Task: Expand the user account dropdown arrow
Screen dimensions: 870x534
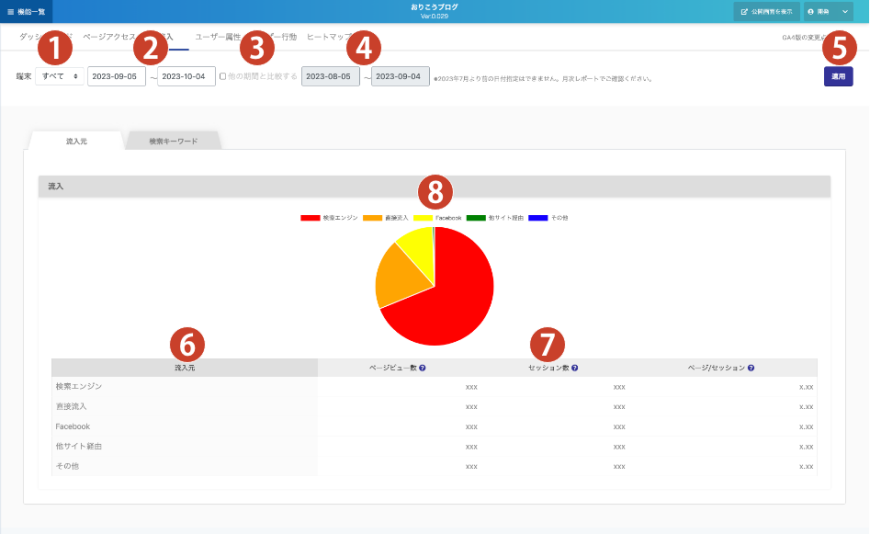Action: click(845, 12)
